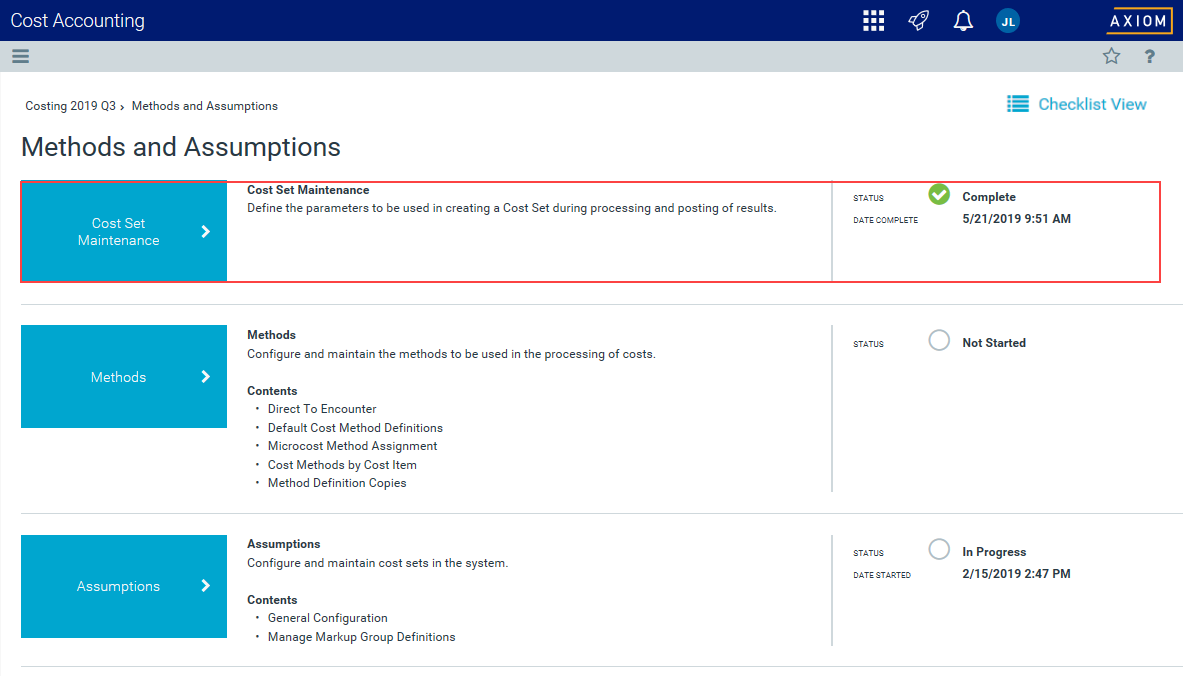
Task: Click the green Complete status checkmark
Action: pos(939,195)
